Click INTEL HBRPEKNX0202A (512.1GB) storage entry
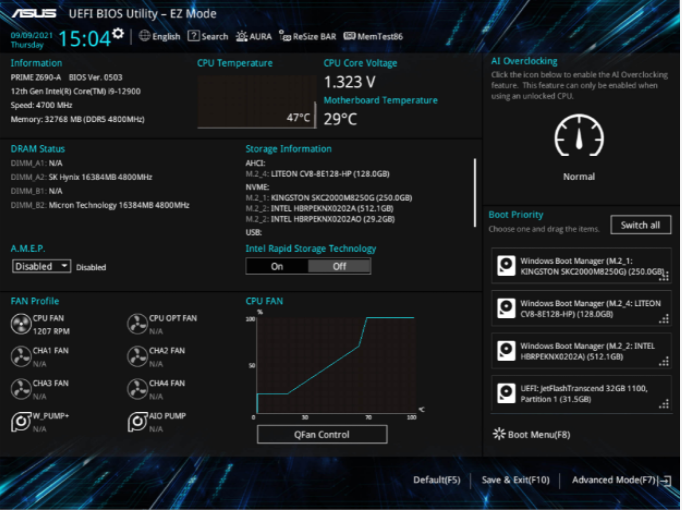The height and width of the screenshot is (510, 682). pos(320,208)
